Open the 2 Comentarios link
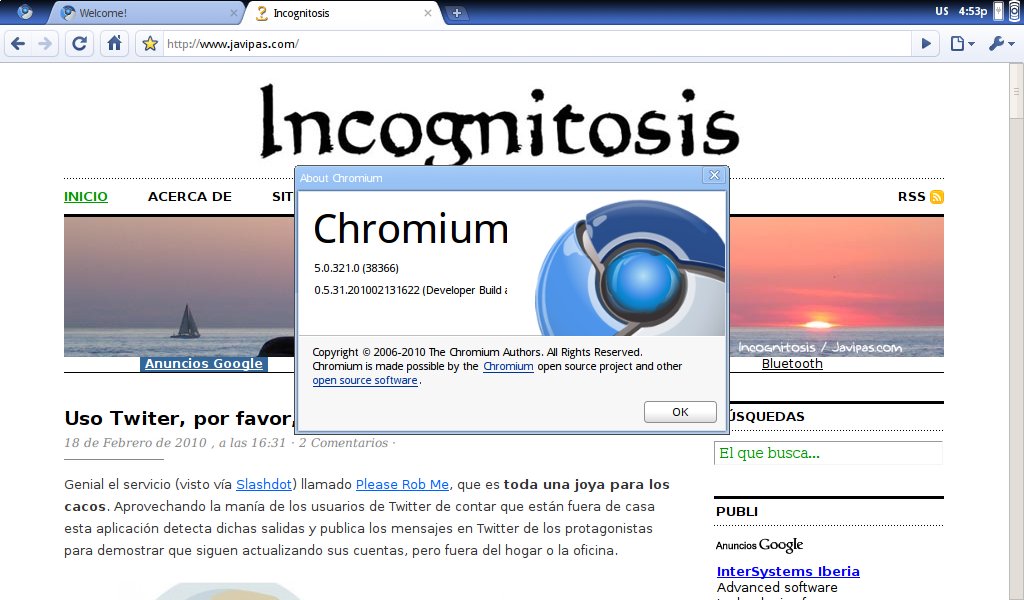 tap(344, 443)
